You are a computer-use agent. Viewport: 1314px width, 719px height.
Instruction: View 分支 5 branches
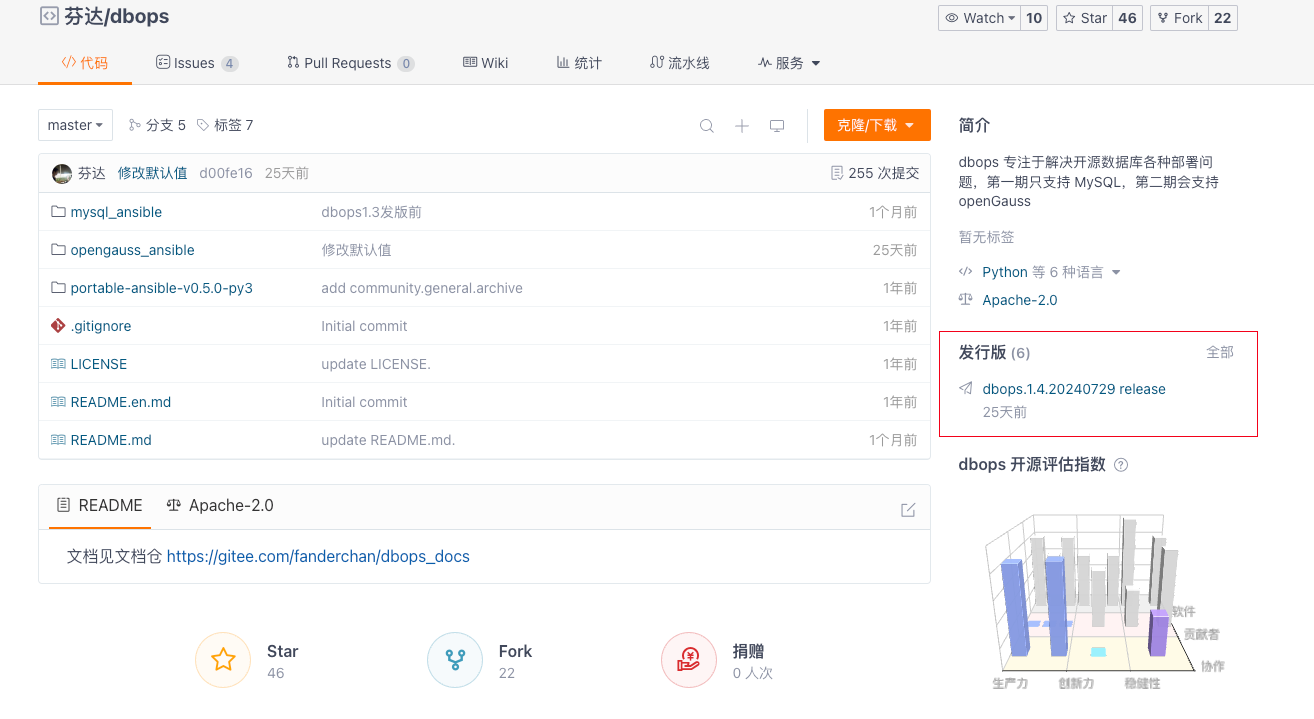pos(157,125)
